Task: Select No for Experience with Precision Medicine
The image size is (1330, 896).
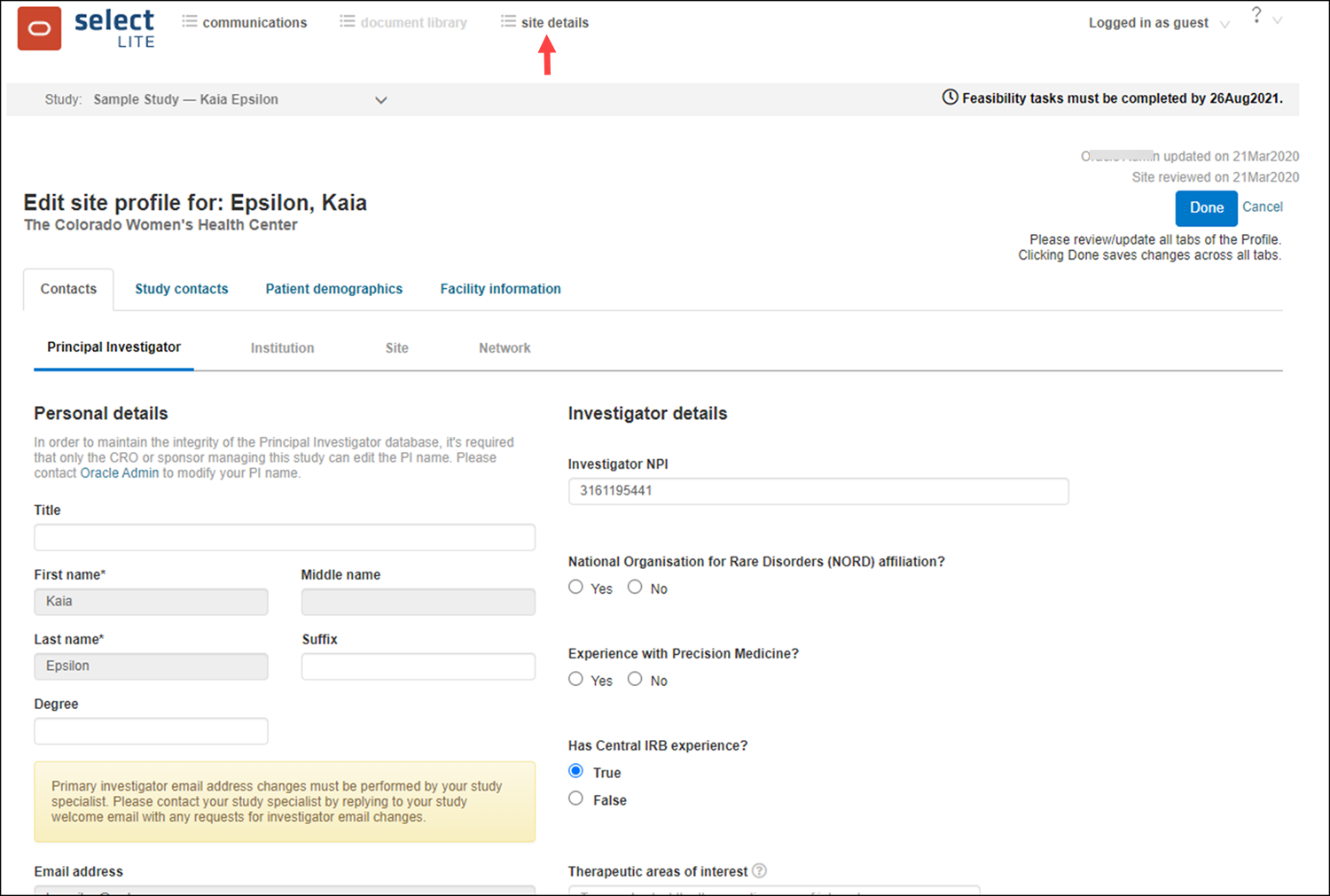Action: click(x=635, y=677)
